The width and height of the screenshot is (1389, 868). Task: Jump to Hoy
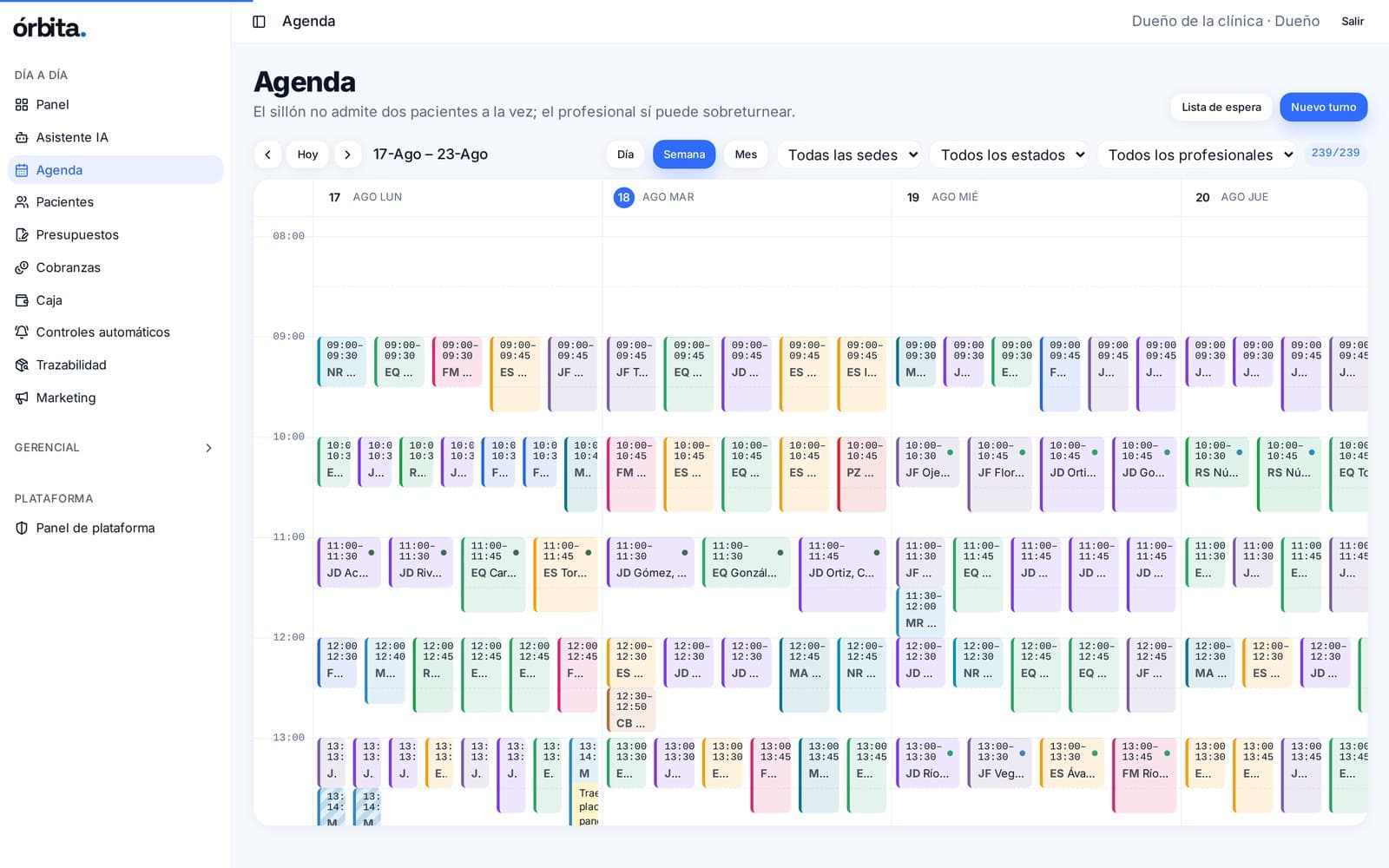307,155
